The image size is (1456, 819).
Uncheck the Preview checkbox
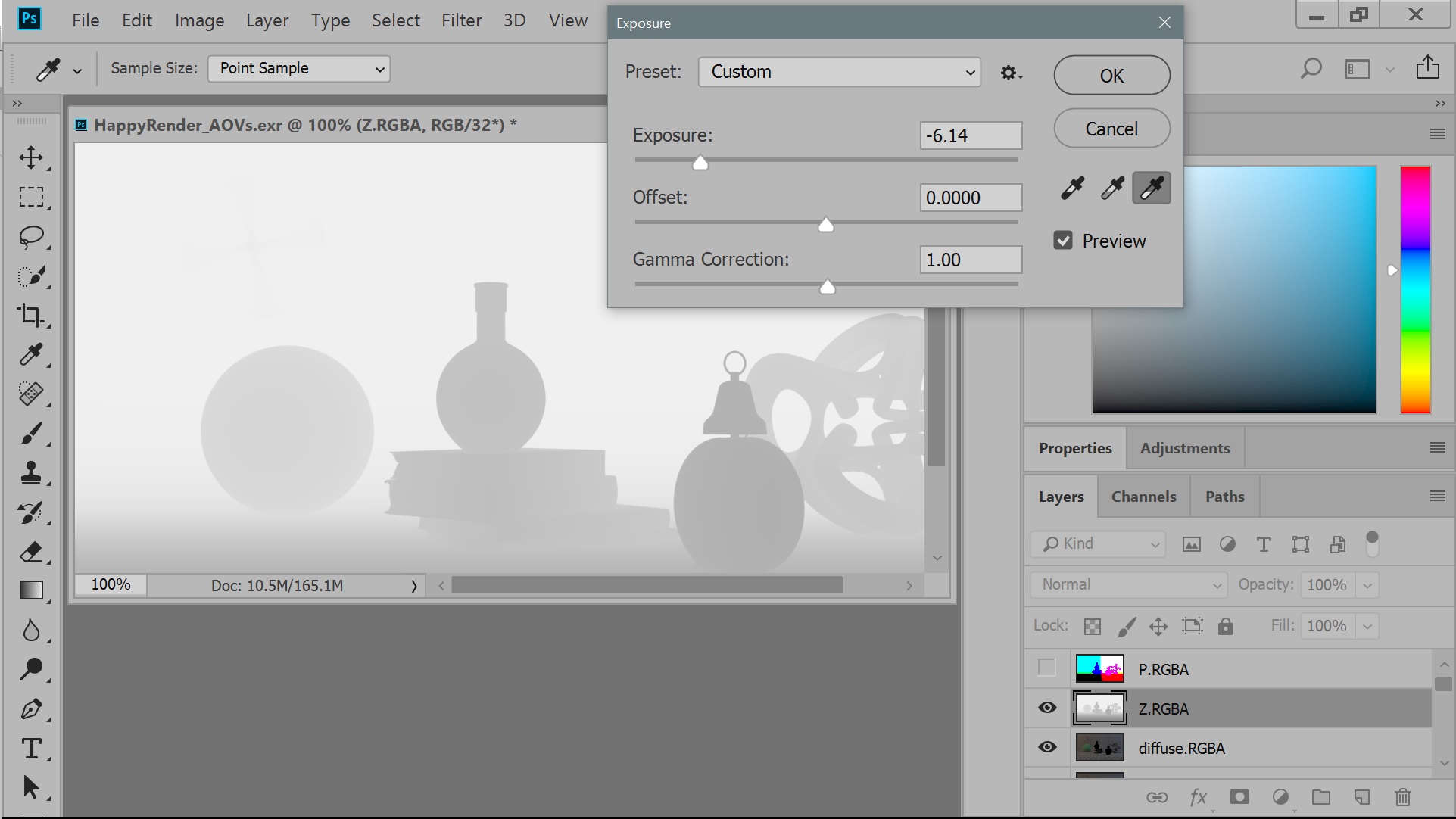1063,241
